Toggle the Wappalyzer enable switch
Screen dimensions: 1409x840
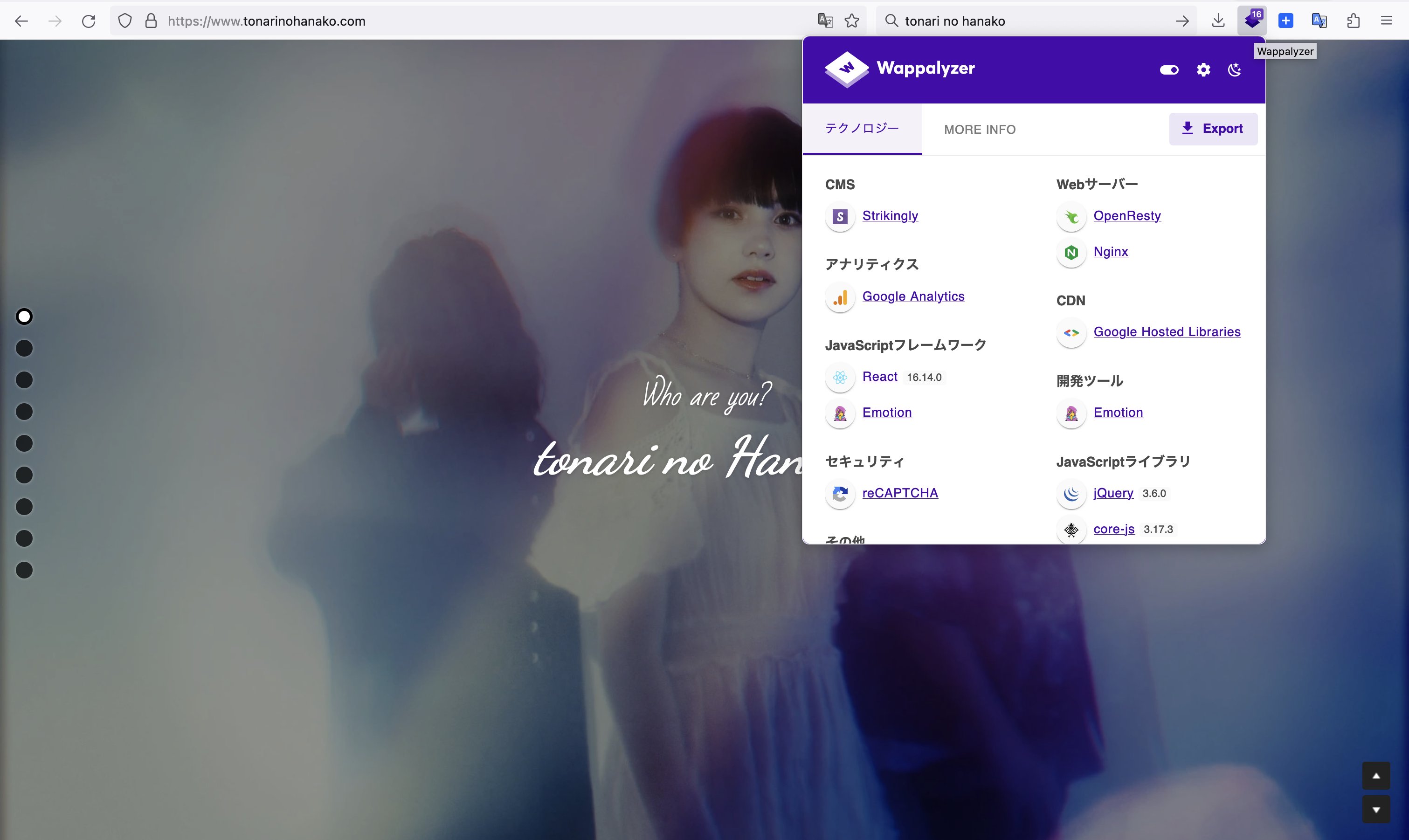pyautogui.click(x=1169, y=69)
